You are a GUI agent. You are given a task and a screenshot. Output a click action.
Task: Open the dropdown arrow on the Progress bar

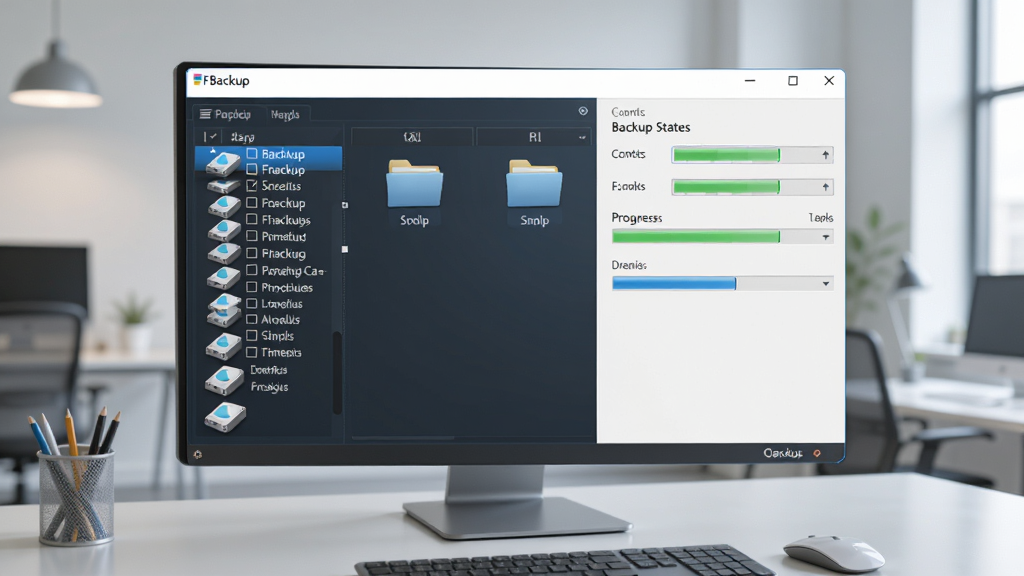coord(825,237)
